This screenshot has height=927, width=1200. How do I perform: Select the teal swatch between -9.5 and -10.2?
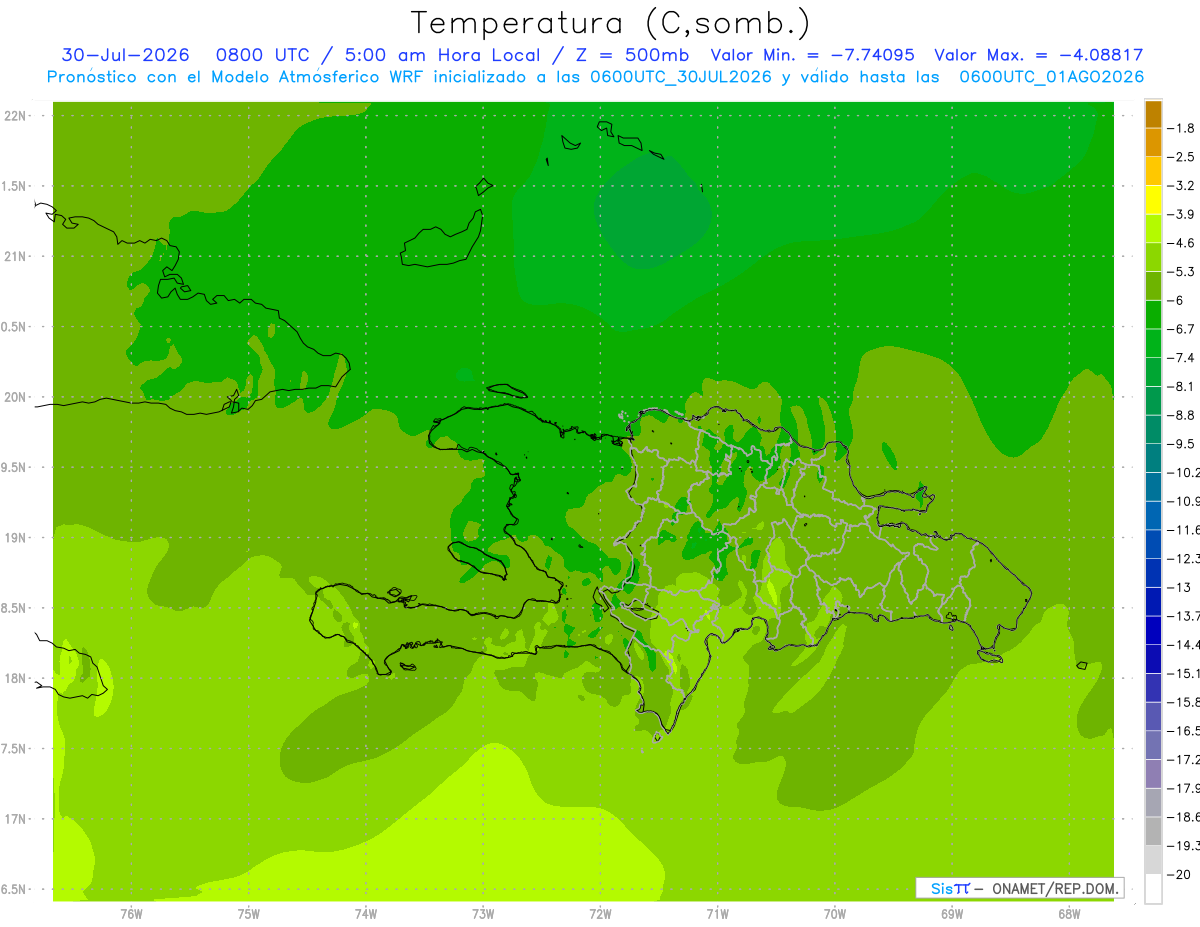coord(1153,458)
